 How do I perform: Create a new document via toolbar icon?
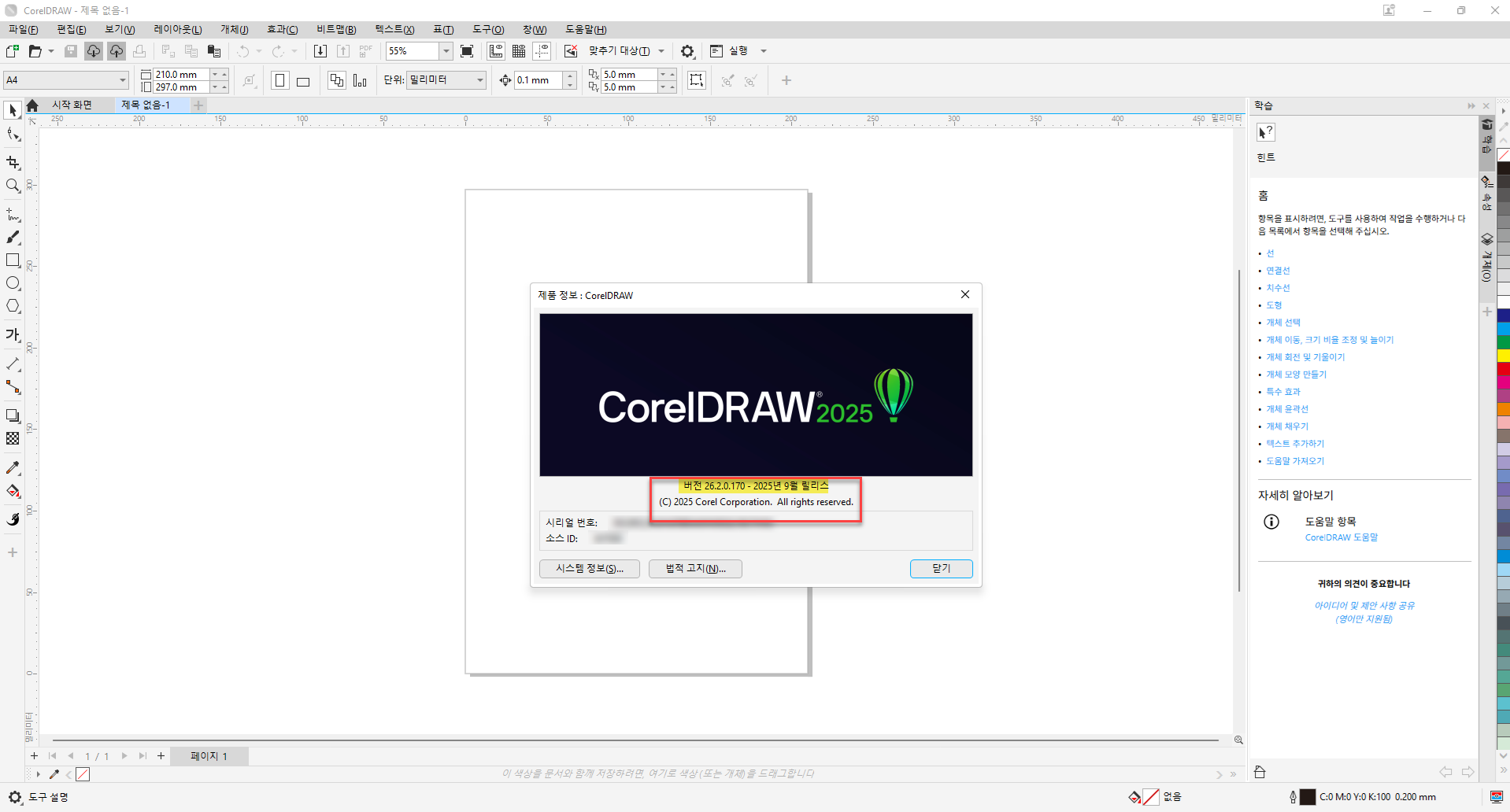[13, 51]
